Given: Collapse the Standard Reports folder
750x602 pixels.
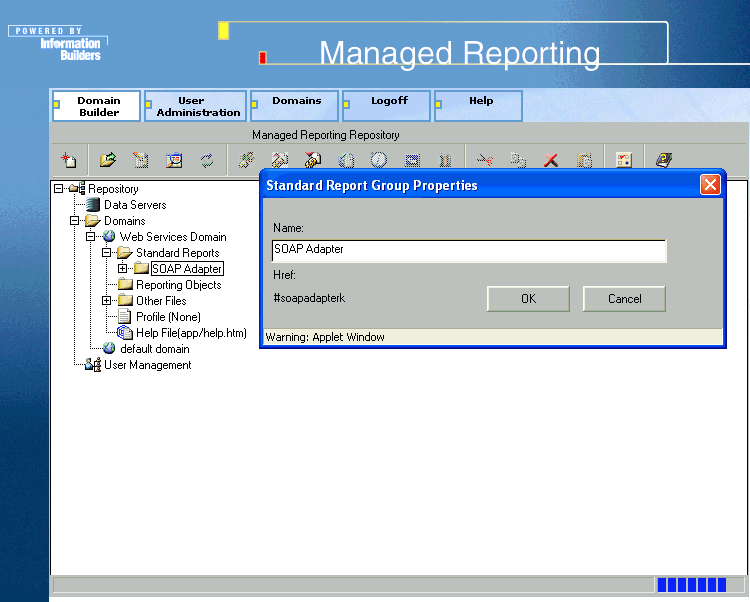Looking at the screenshot, I should coord(107,252).
